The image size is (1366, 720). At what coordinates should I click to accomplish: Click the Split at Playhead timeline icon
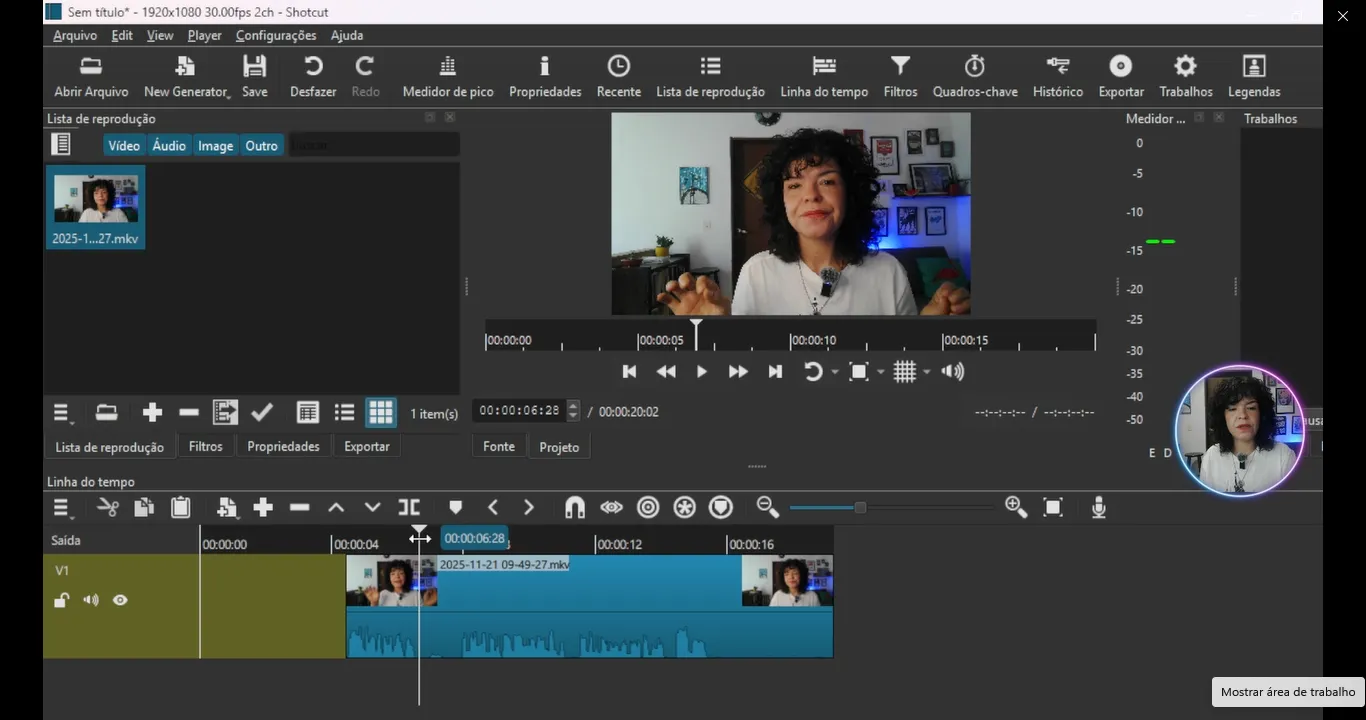(x=409, y=508)
